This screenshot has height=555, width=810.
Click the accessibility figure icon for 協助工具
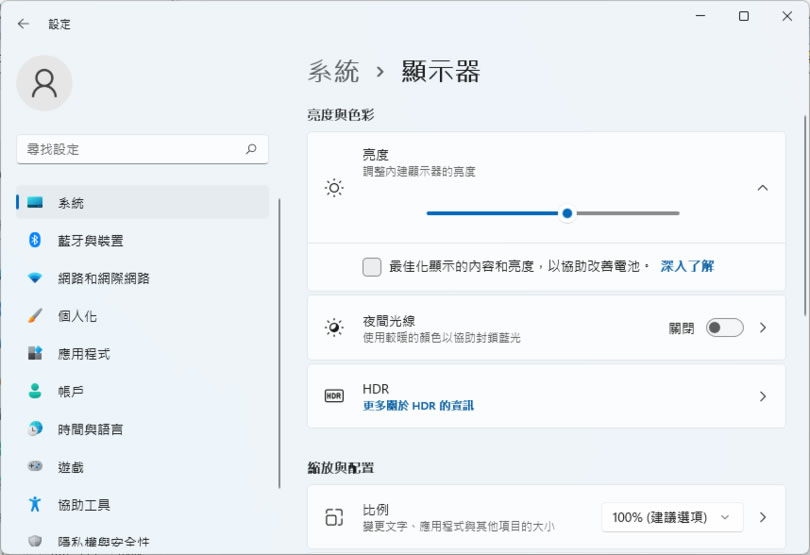point(35,504)
